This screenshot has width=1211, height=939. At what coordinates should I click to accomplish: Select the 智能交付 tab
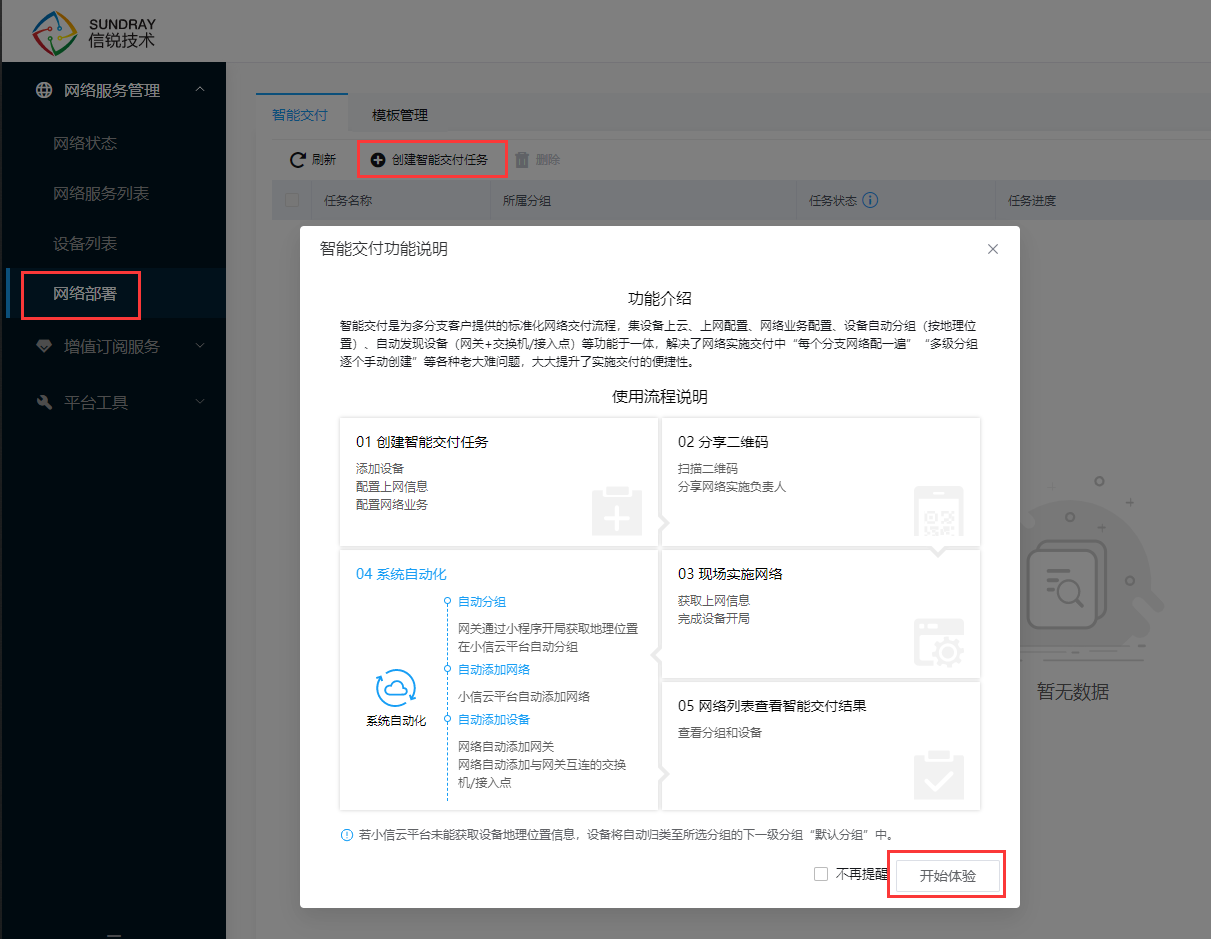pos(300,115)
